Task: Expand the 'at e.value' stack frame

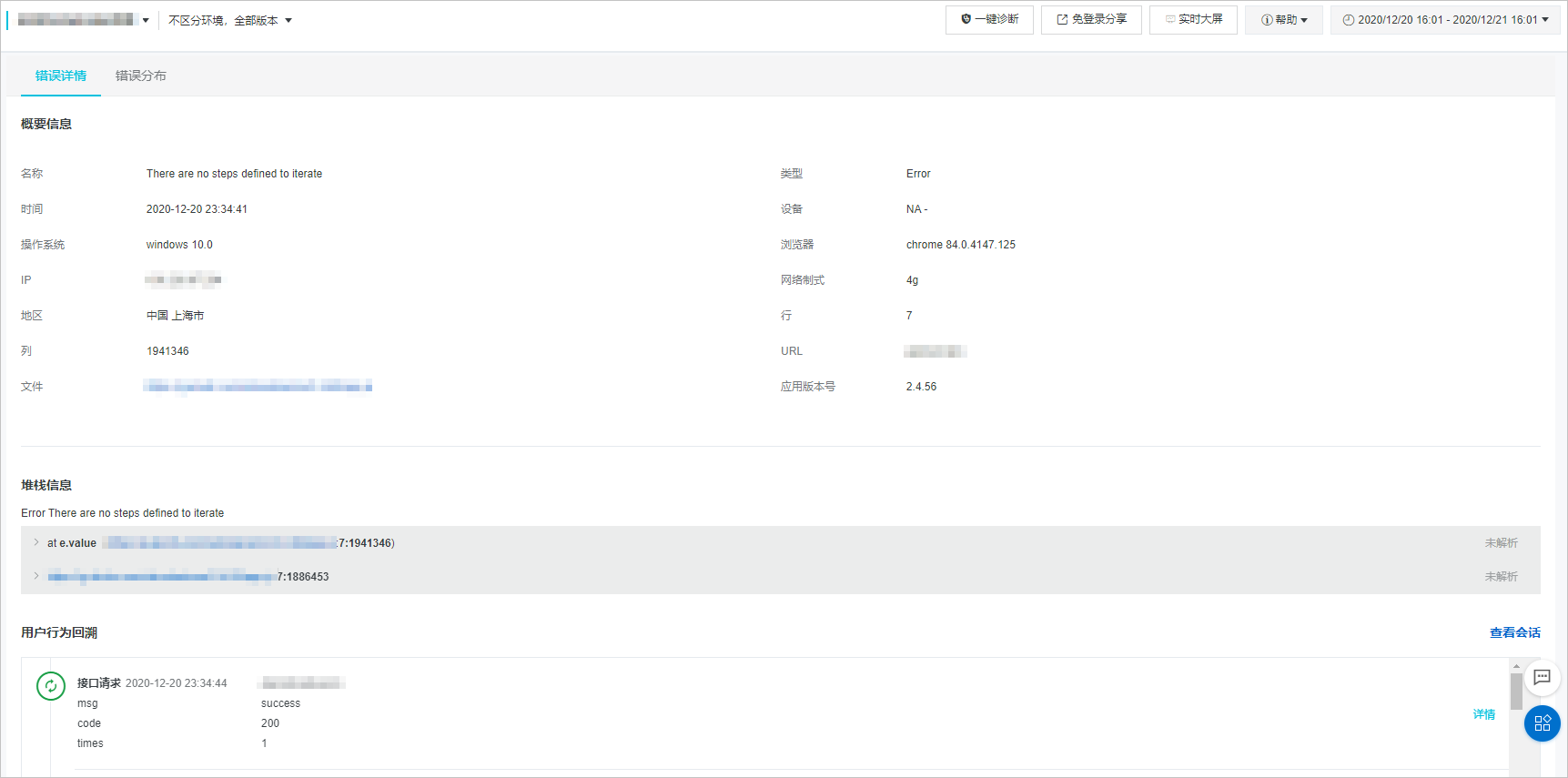Action: (x=36, y=542)
